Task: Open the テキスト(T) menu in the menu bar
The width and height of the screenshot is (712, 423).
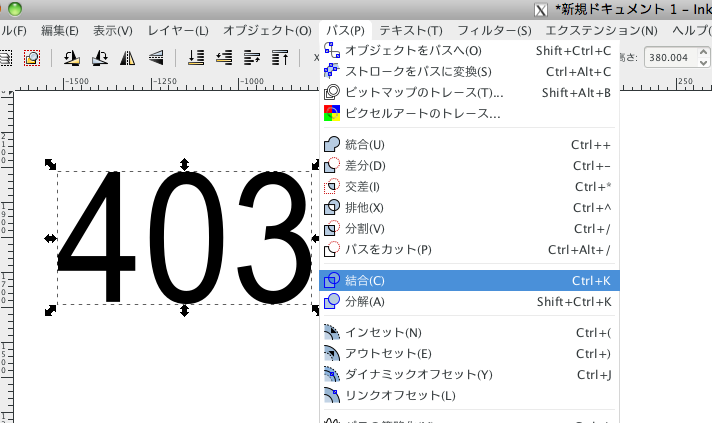Action: [411, 31]
